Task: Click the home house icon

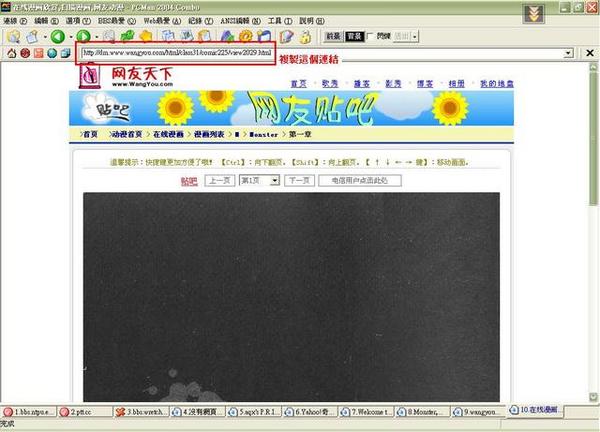Action: pos(12,53)
